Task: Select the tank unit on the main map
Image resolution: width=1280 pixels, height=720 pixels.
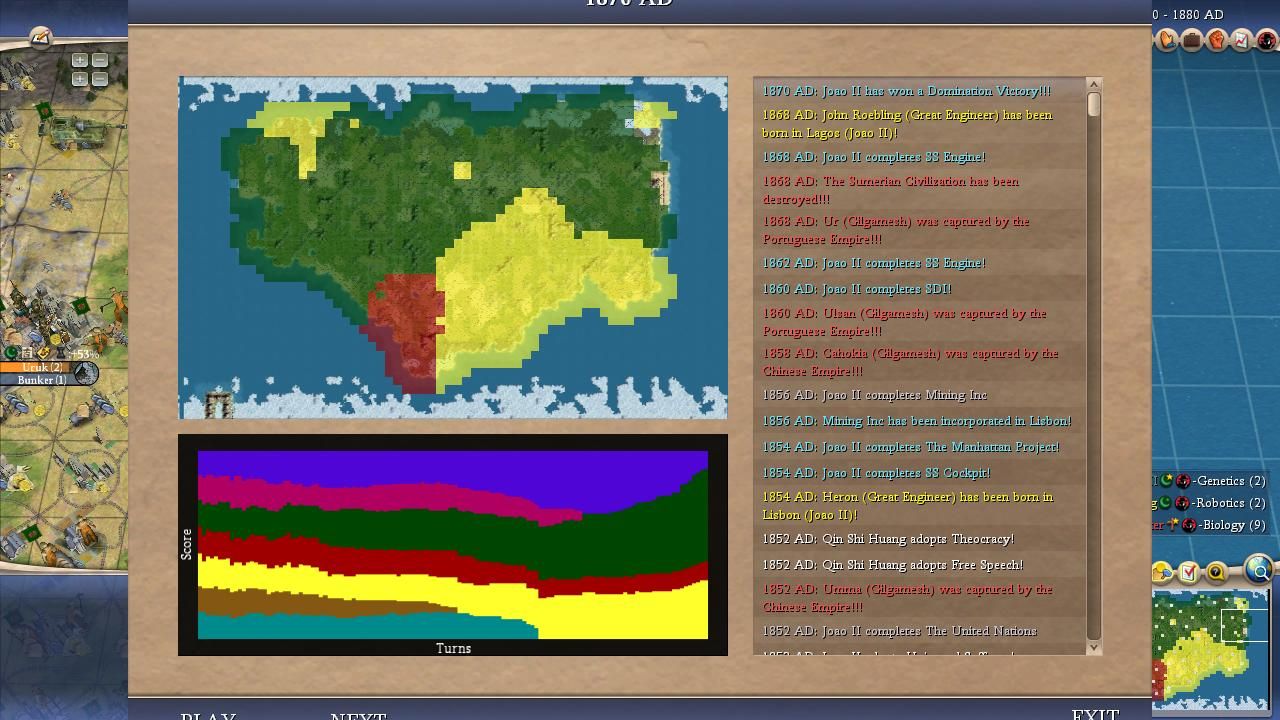Action: coord(82,130)
